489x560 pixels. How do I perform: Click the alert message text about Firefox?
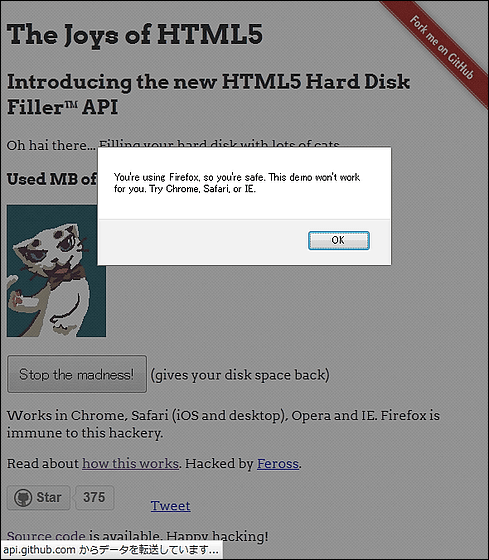[x=237, y=183]
